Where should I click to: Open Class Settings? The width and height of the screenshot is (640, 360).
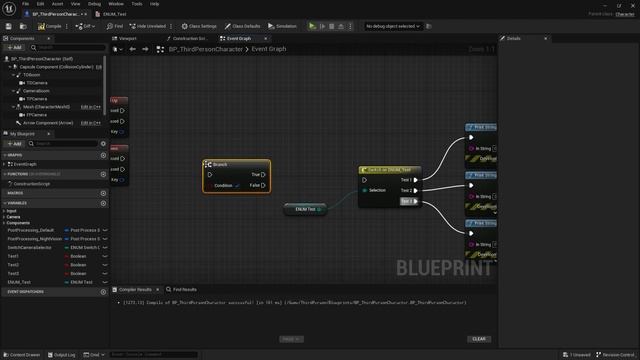pos(199,27)
